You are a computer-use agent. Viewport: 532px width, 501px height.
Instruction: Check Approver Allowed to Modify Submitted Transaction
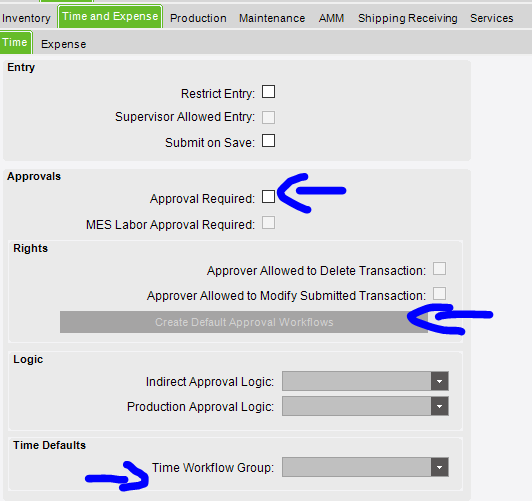coord(439,294)
